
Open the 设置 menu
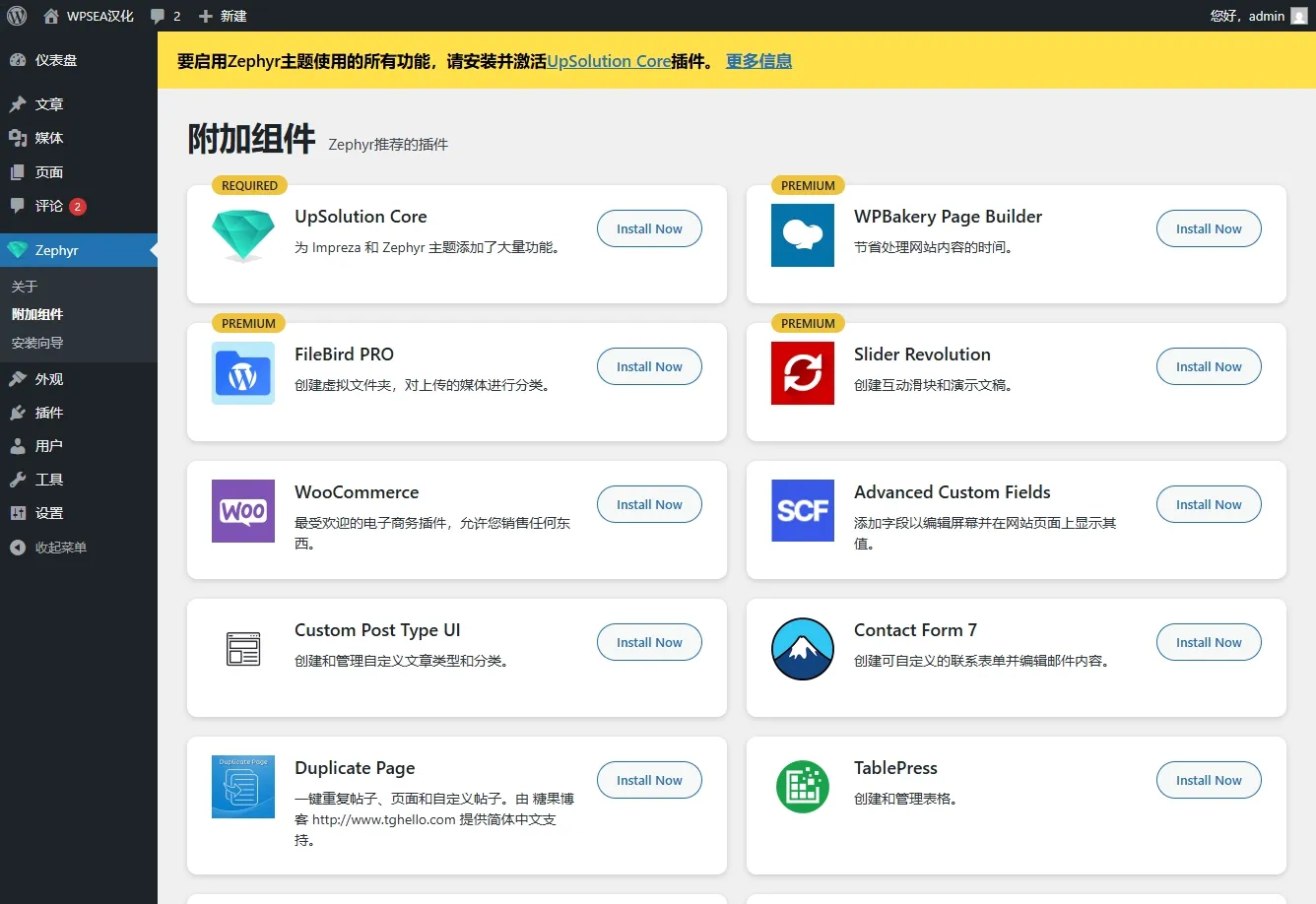79,513
